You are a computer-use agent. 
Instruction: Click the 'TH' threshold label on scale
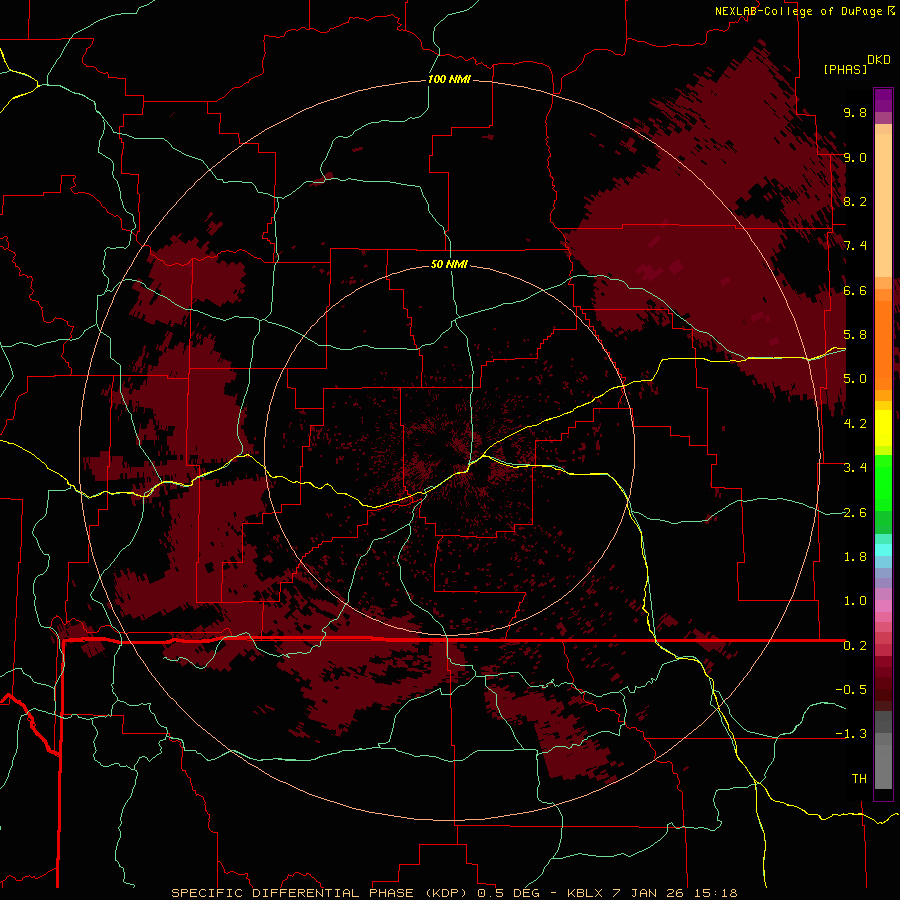[859, 779]
